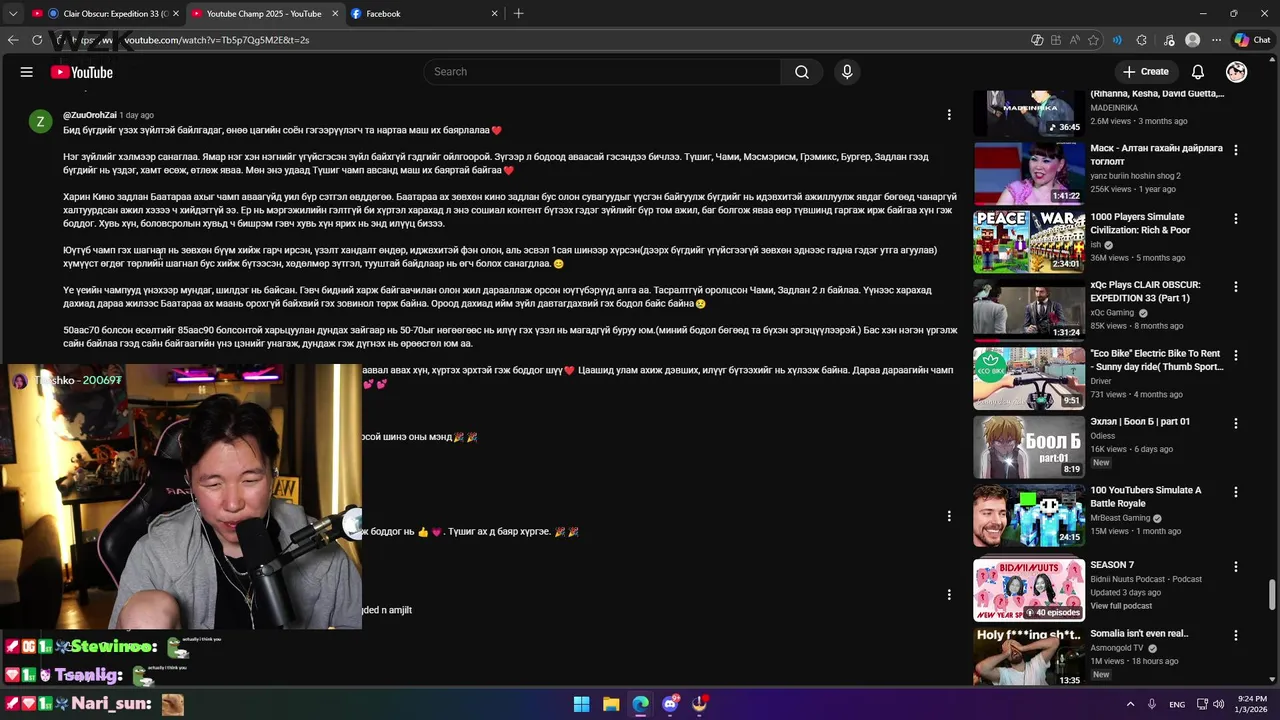Open the tab search dropdown chevron

(x=13, y=14)
